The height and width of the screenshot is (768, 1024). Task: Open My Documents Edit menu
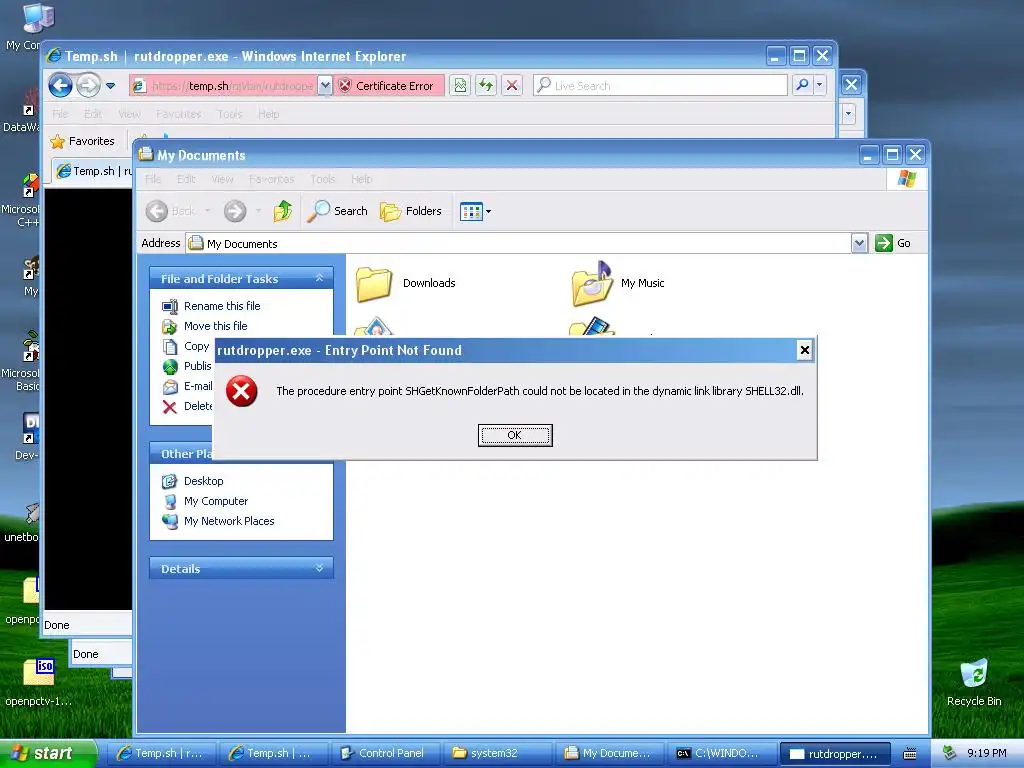186,179
